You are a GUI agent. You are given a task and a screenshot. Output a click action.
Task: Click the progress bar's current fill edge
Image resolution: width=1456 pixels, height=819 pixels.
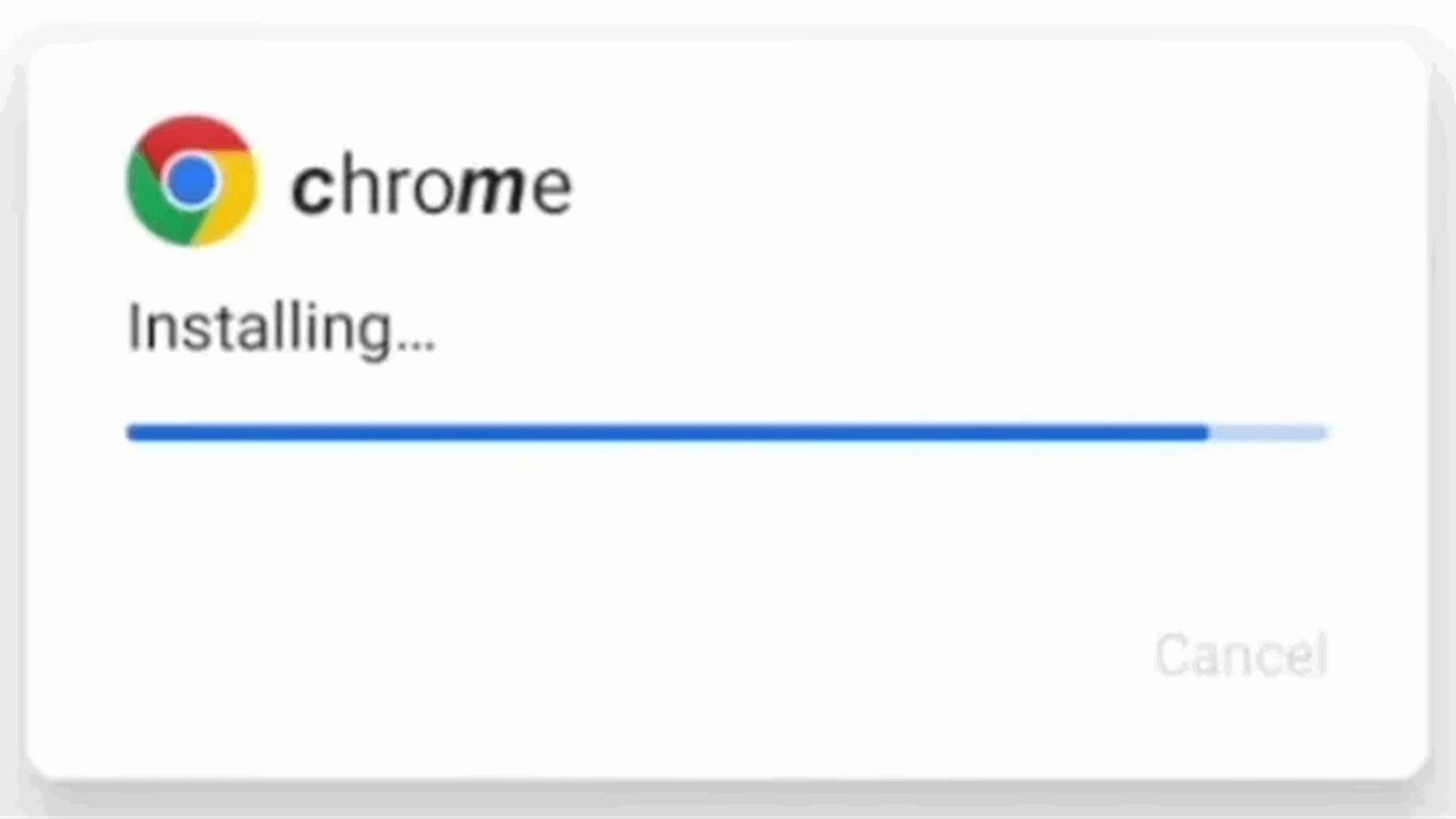1207,433
